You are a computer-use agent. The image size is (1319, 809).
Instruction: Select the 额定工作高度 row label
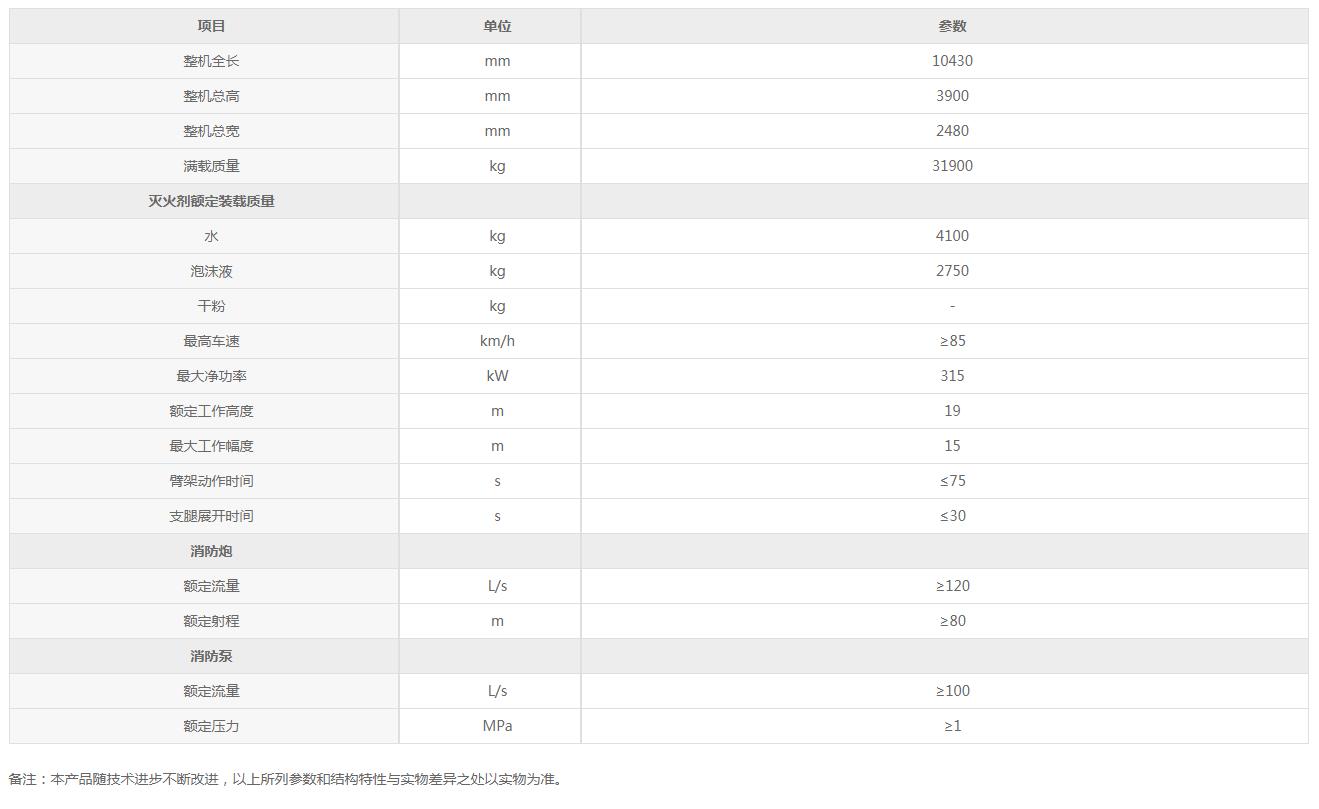pyautogui.click(x=211, y=411)
